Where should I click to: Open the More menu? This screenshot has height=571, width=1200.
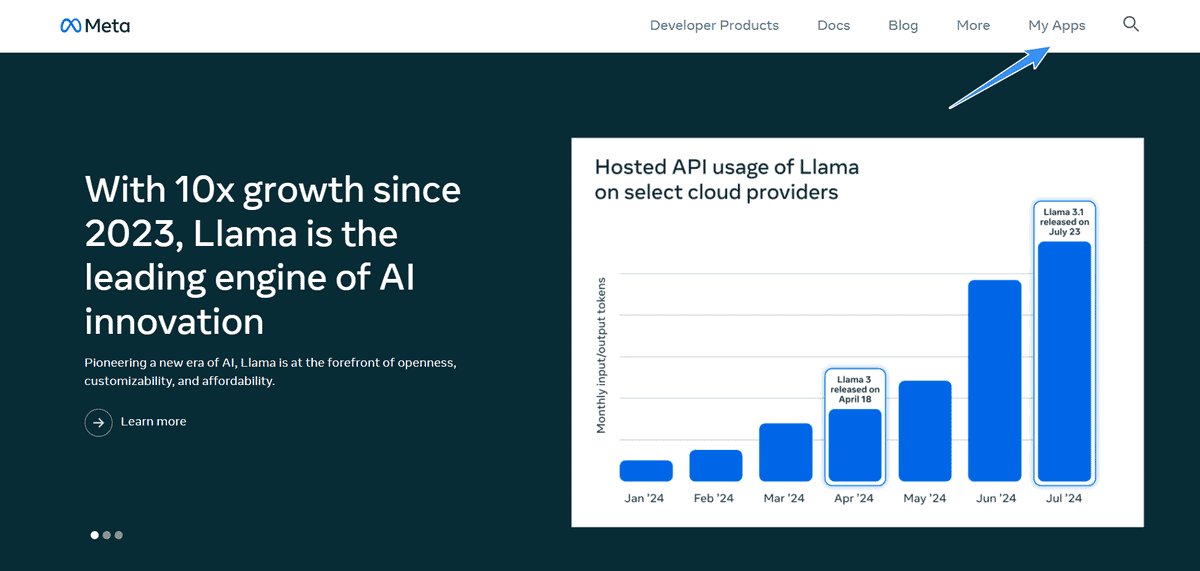[973, 26]
